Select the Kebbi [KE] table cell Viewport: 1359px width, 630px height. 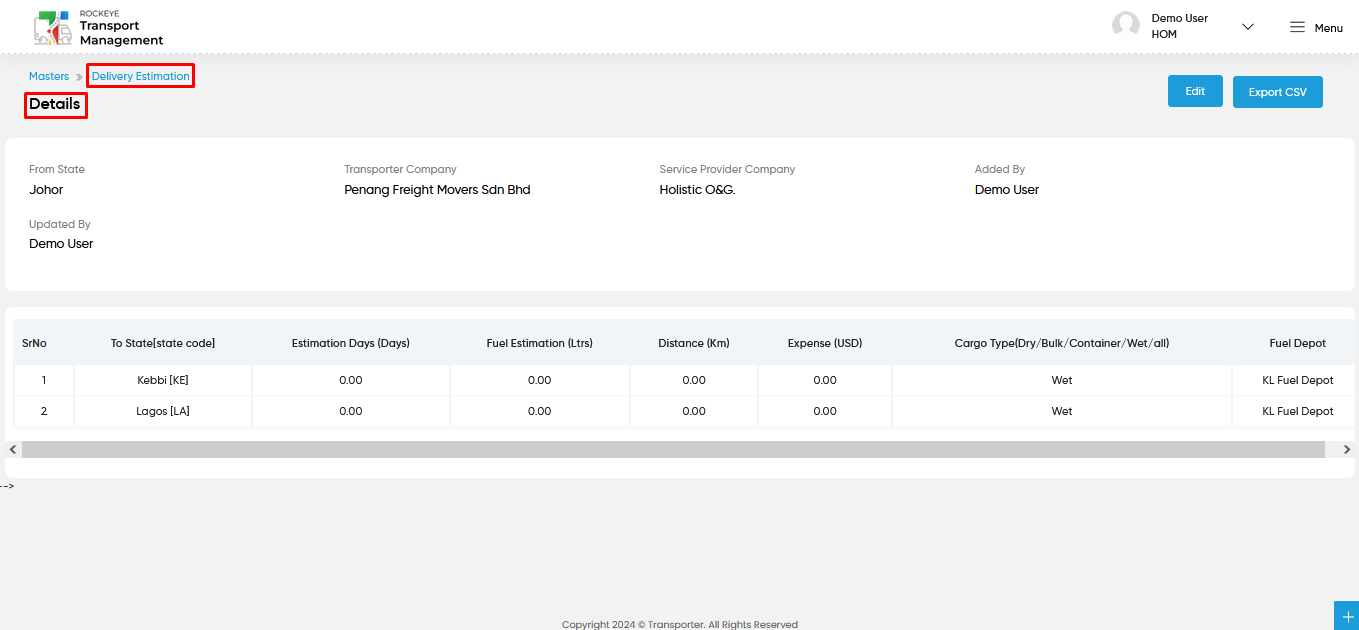tap(163, 380)
